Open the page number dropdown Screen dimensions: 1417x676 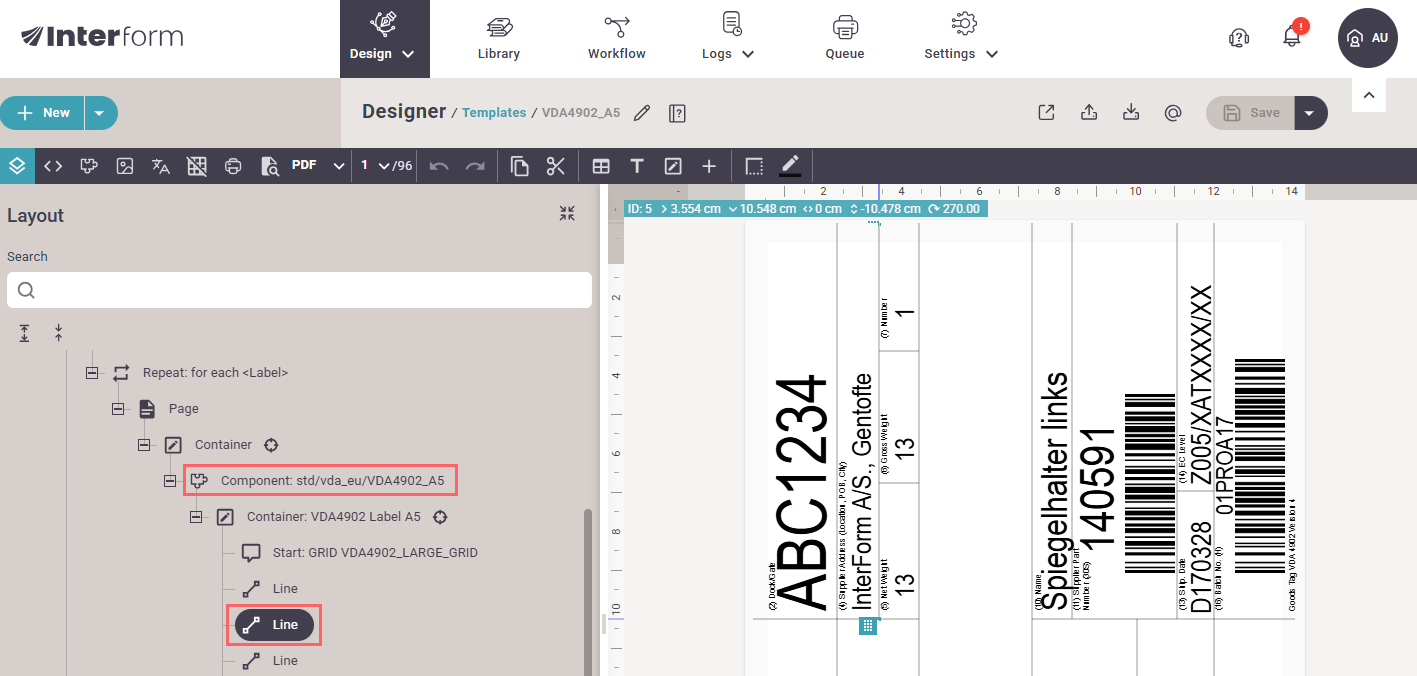(376, 166)
